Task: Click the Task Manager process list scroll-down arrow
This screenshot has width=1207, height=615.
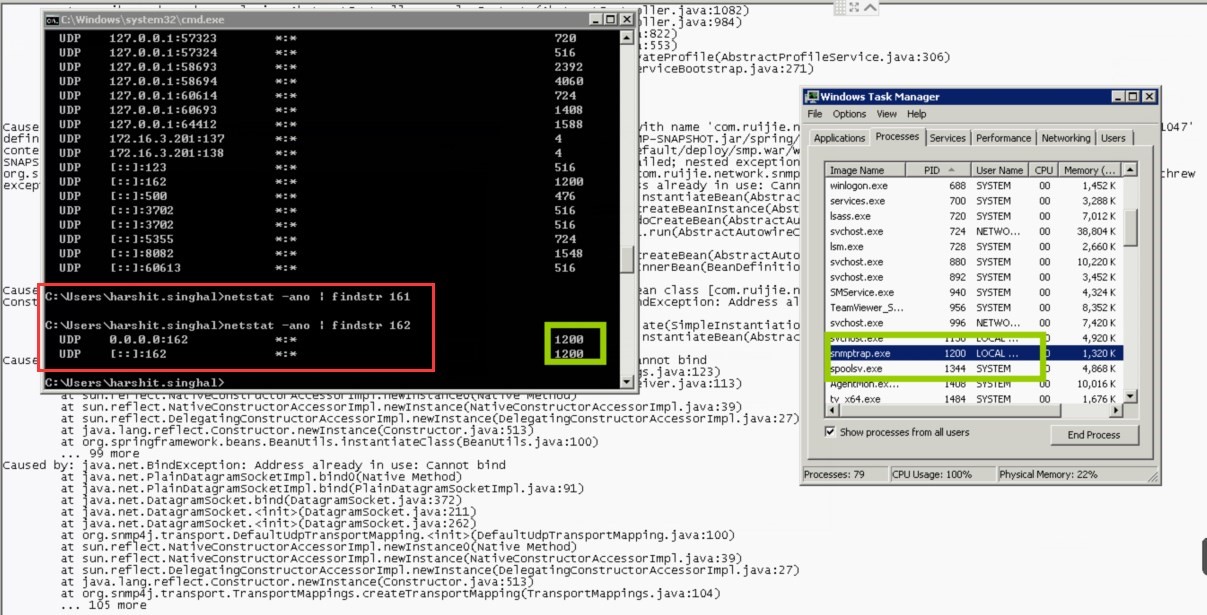Action: [1131, 397]
